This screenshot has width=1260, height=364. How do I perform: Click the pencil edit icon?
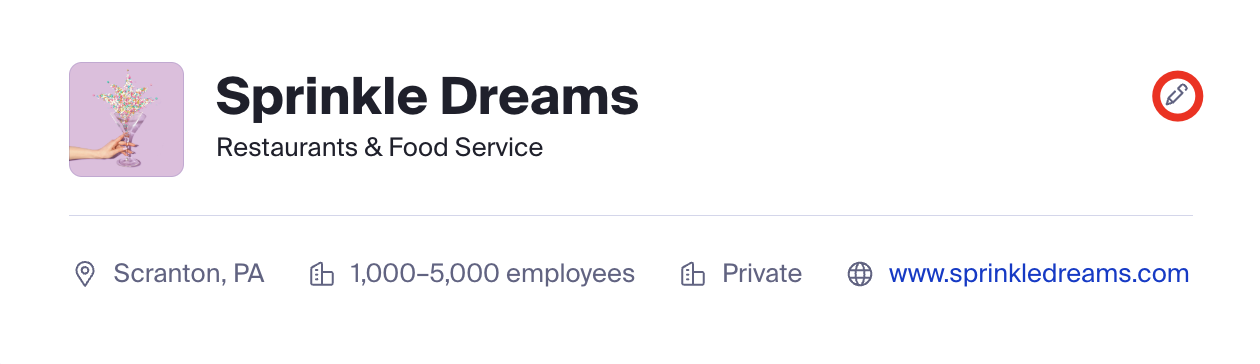click(x=1177, y=97)
